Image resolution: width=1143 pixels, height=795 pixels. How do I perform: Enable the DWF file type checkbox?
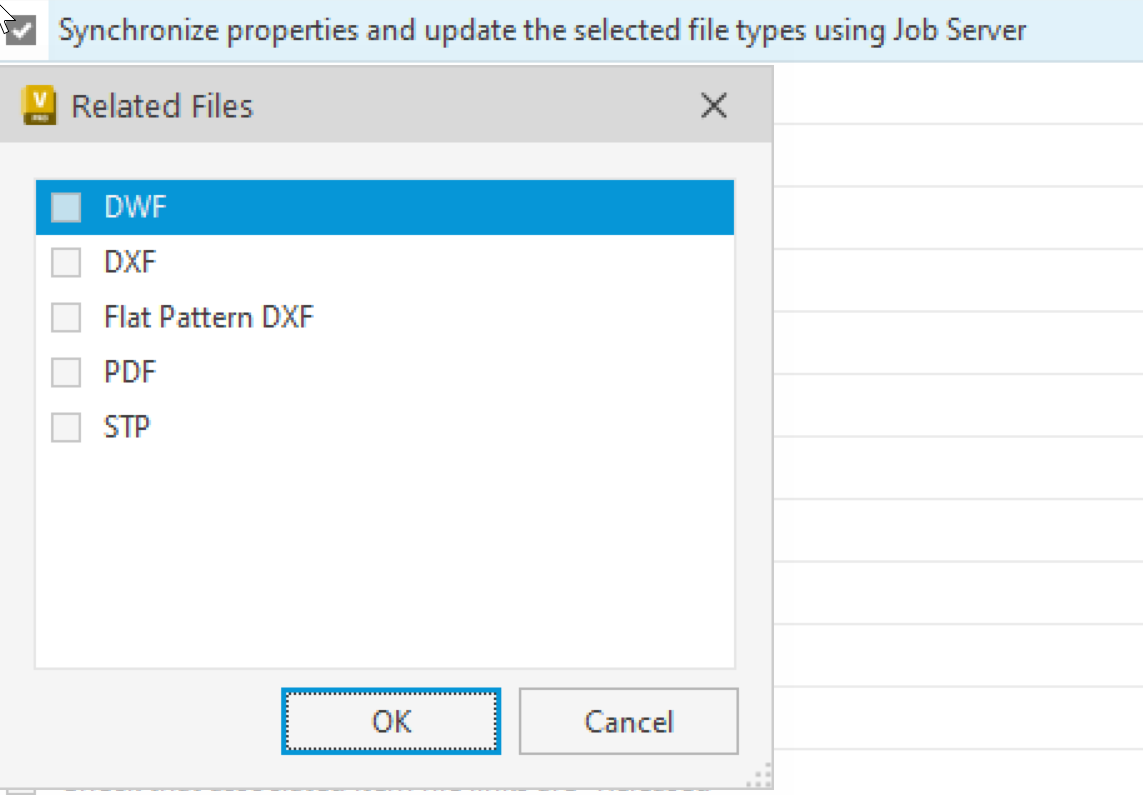pyautogui.click(x=65, y=206)
